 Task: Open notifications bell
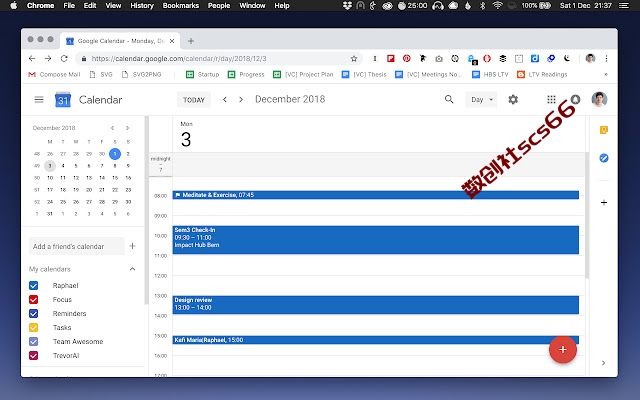click(x=575, y=99)
